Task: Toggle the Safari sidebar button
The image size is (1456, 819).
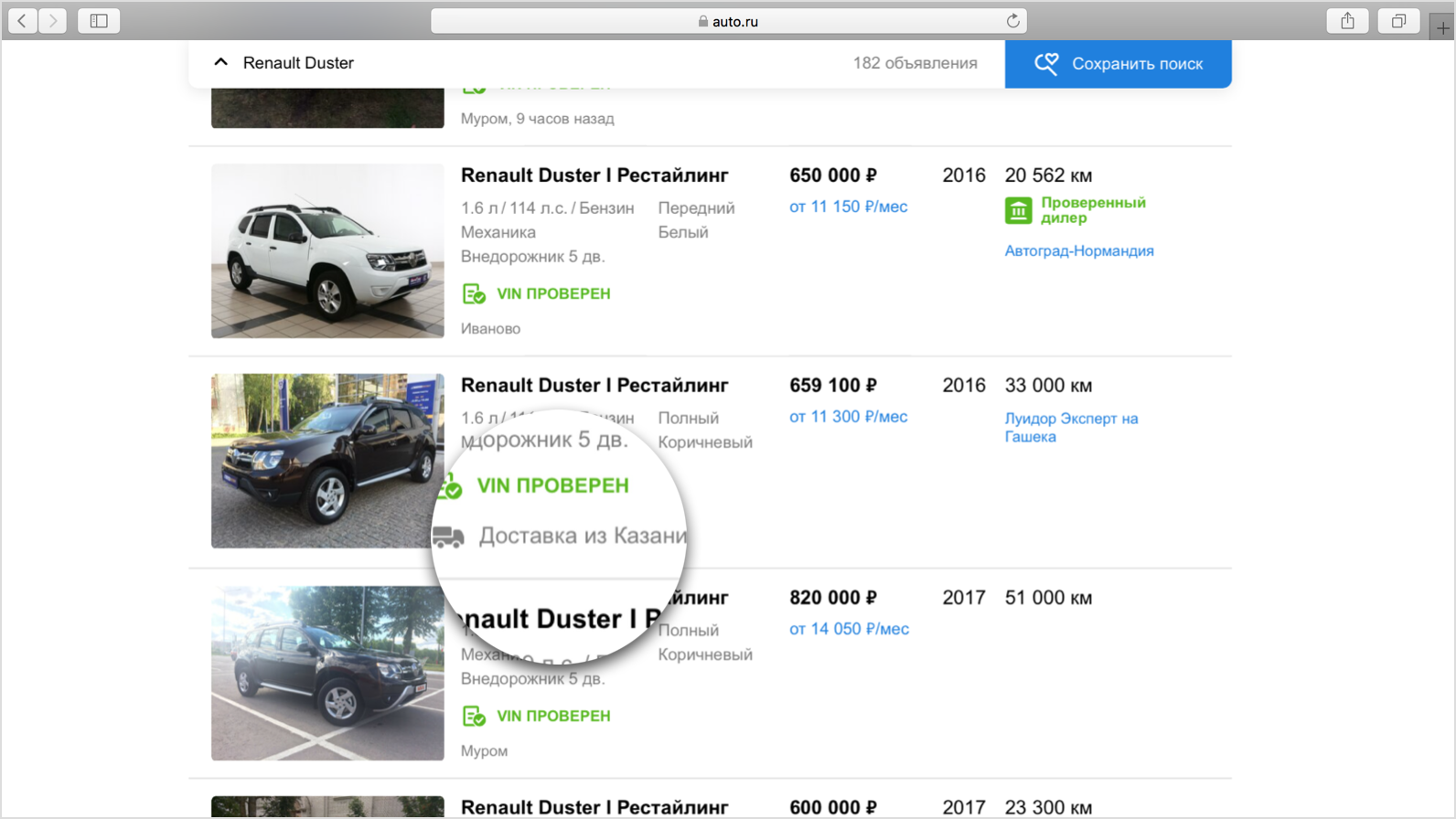Action: pyautogui.click(x=99, y=21)
